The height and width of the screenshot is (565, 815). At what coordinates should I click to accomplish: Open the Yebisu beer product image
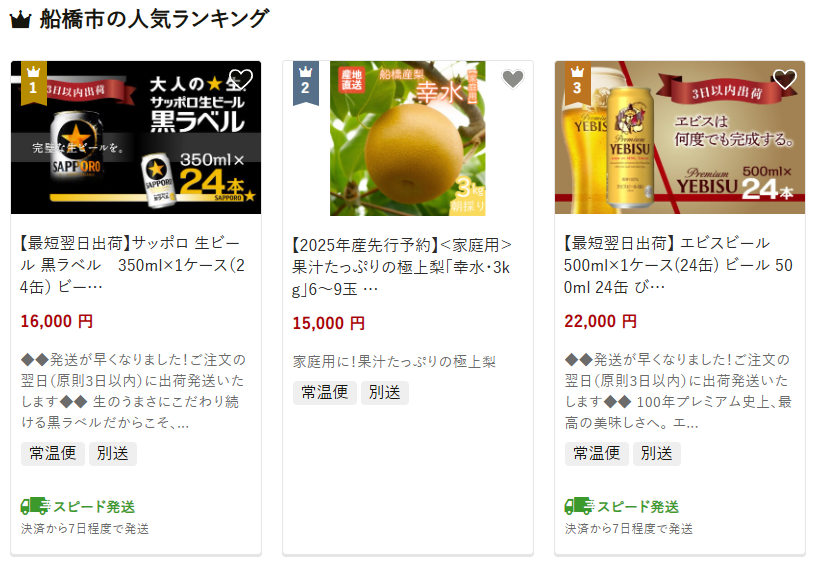tap(680, 137)
